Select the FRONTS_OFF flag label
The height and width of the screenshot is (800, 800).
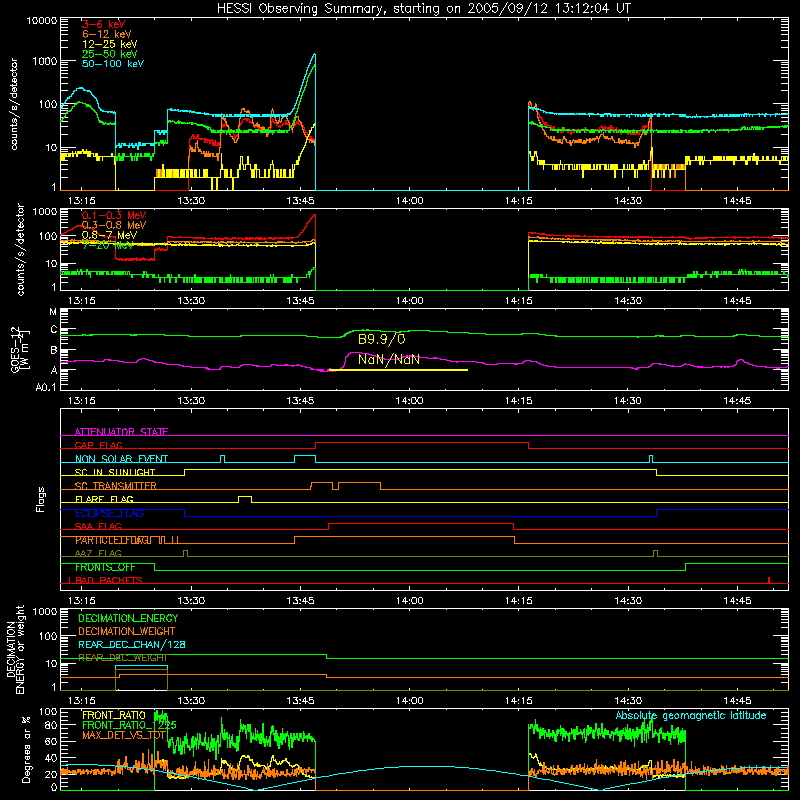point(105,567)
